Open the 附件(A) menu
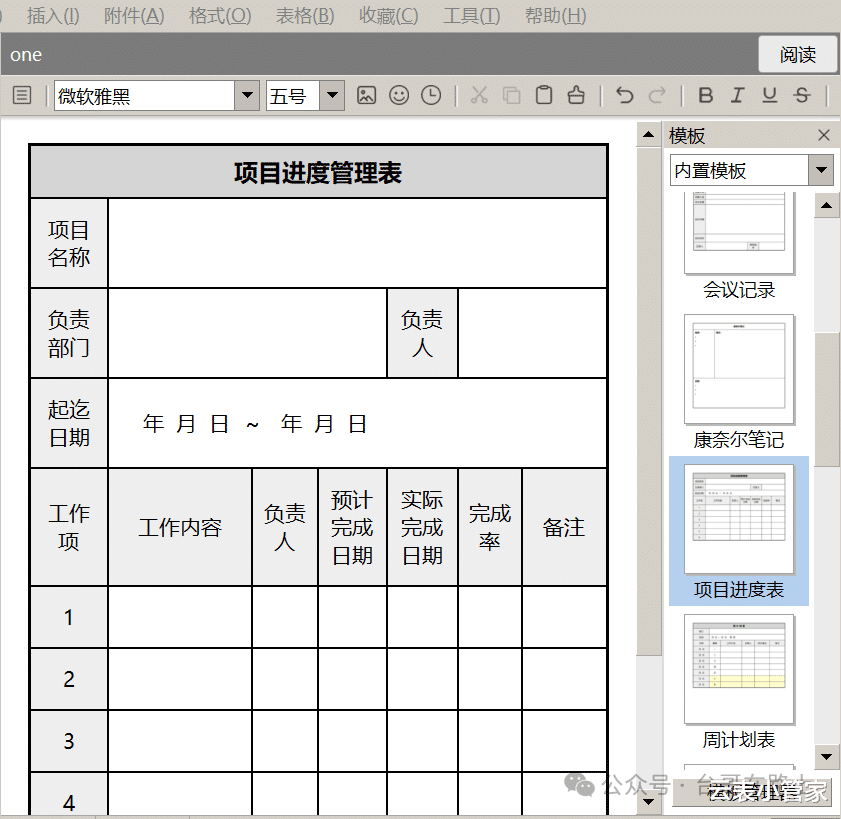 134,16
